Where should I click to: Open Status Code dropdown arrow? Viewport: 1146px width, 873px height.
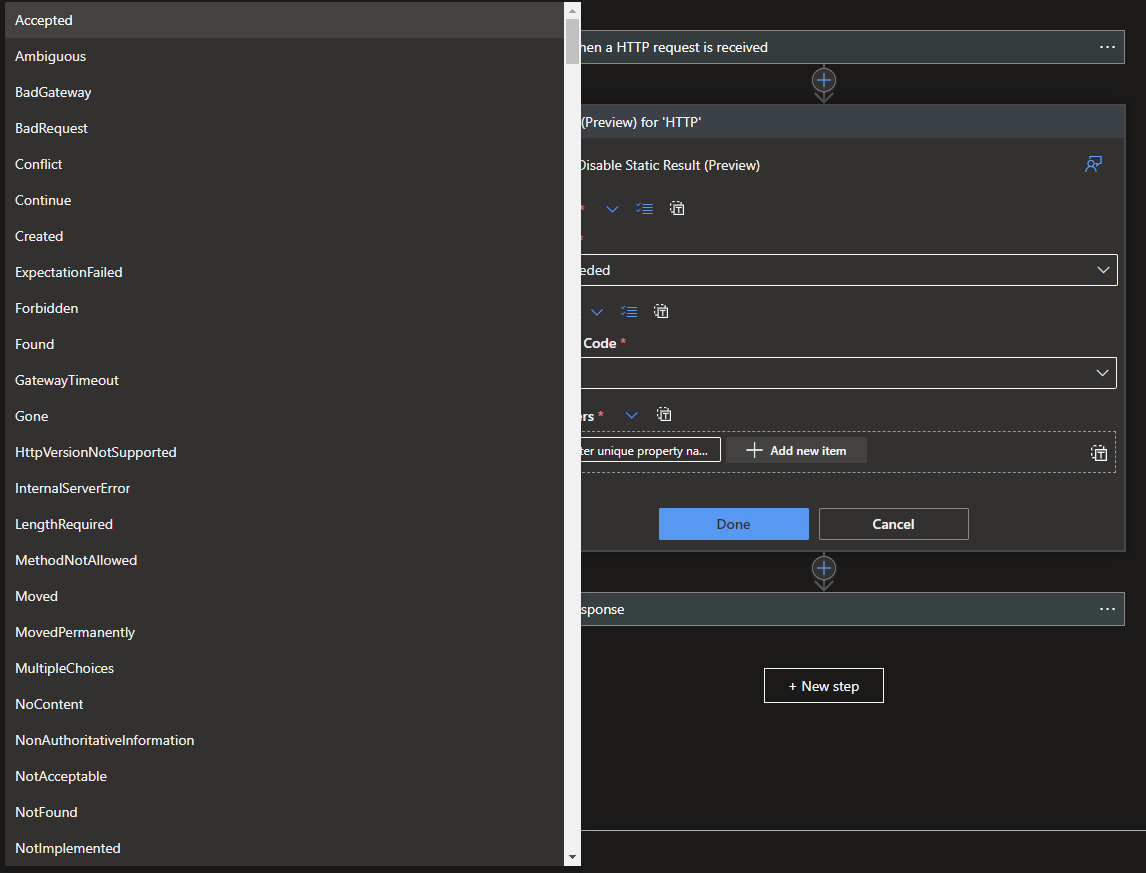pos(1102,373)
